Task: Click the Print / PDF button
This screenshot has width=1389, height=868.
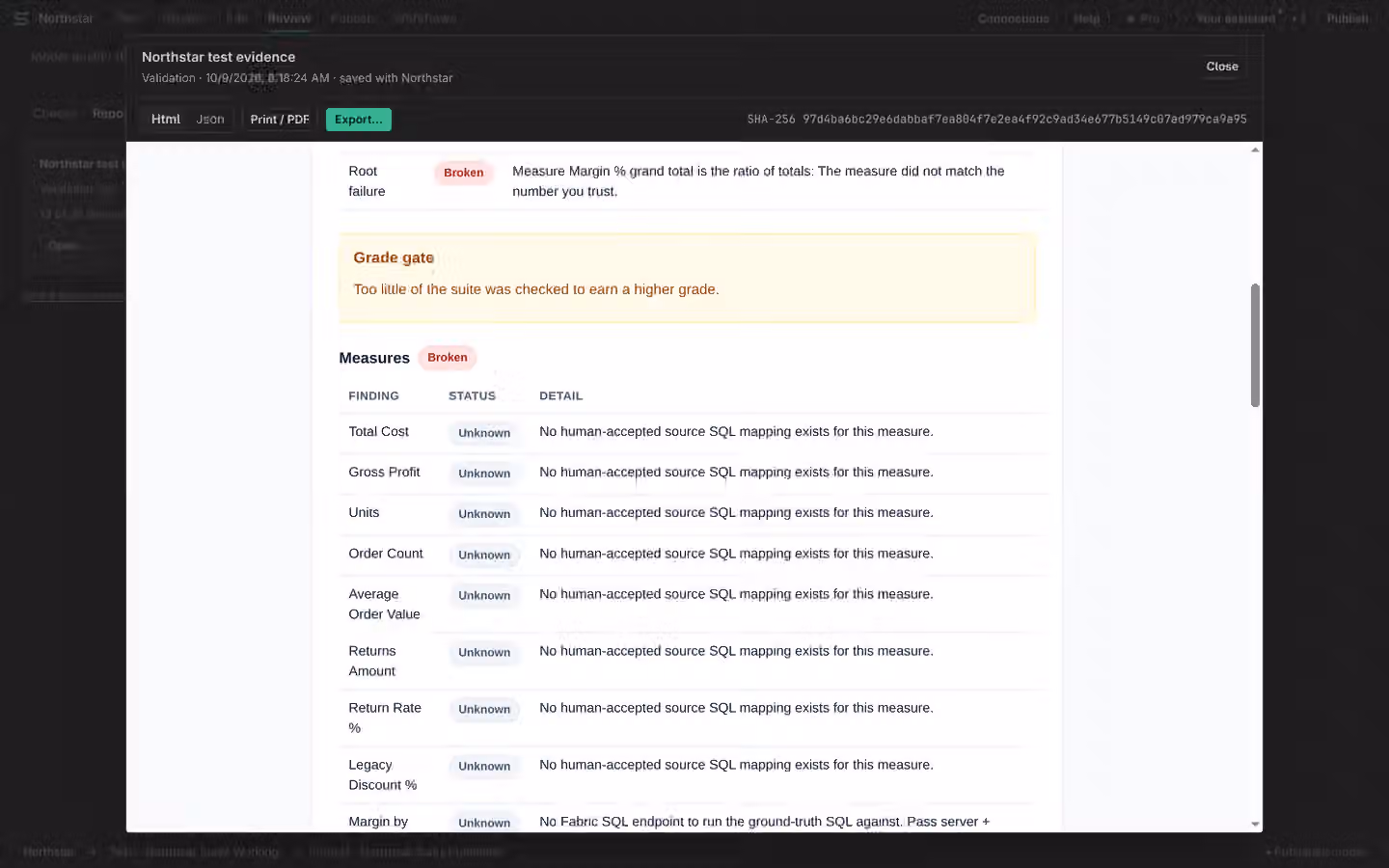Action: point(280,120)
